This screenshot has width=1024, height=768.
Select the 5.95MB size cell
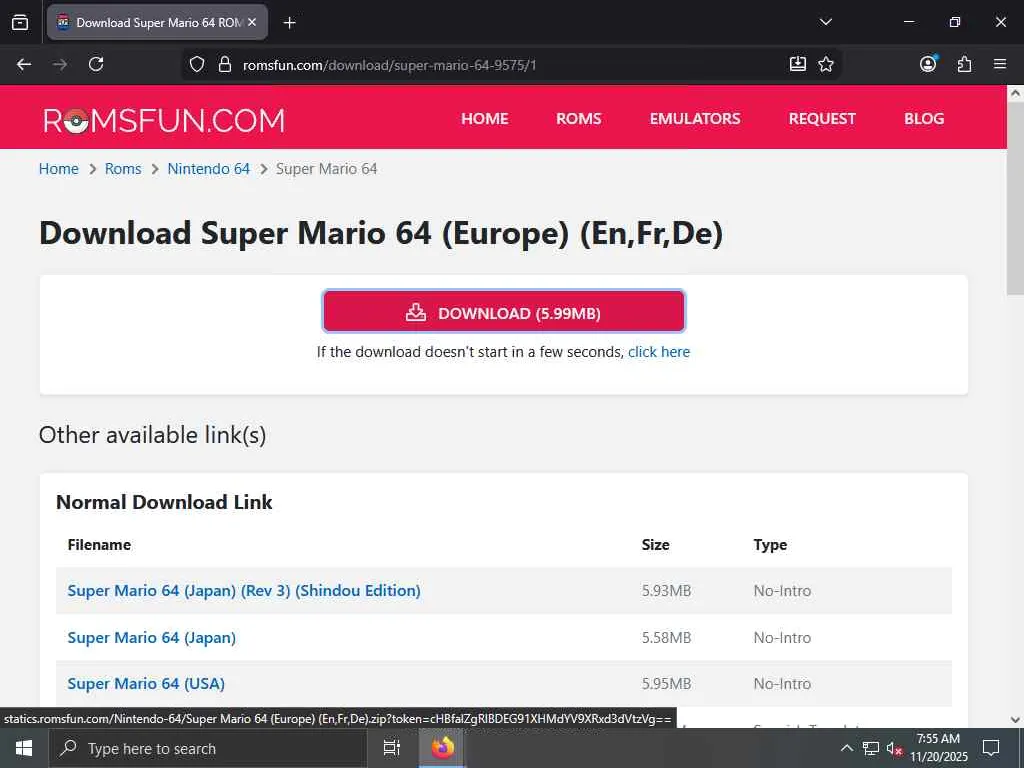[666, 684]
